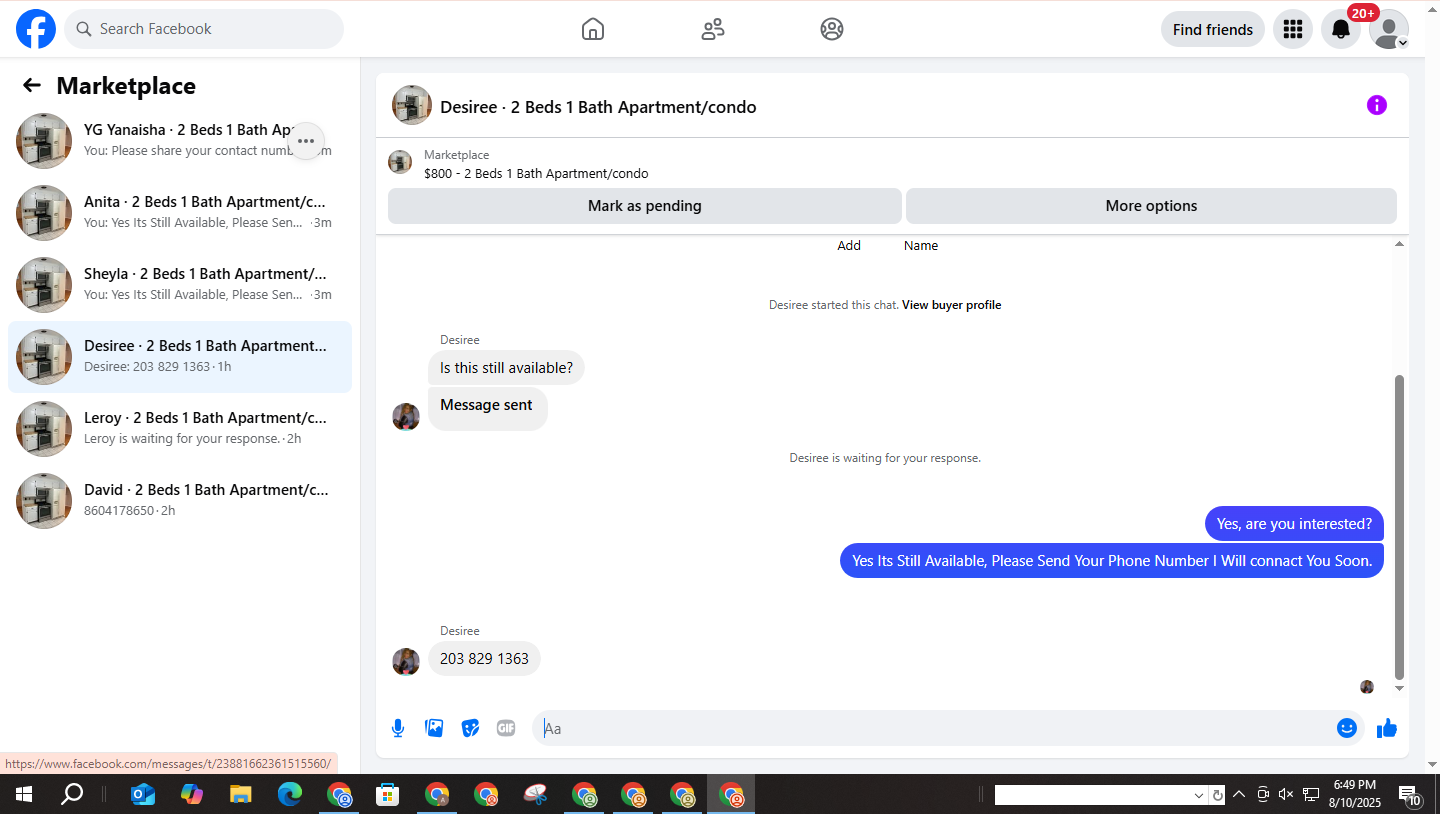The image size is (1440, 814).
Task: Click the seen-receipt mini avatar
Action: 1367,687
